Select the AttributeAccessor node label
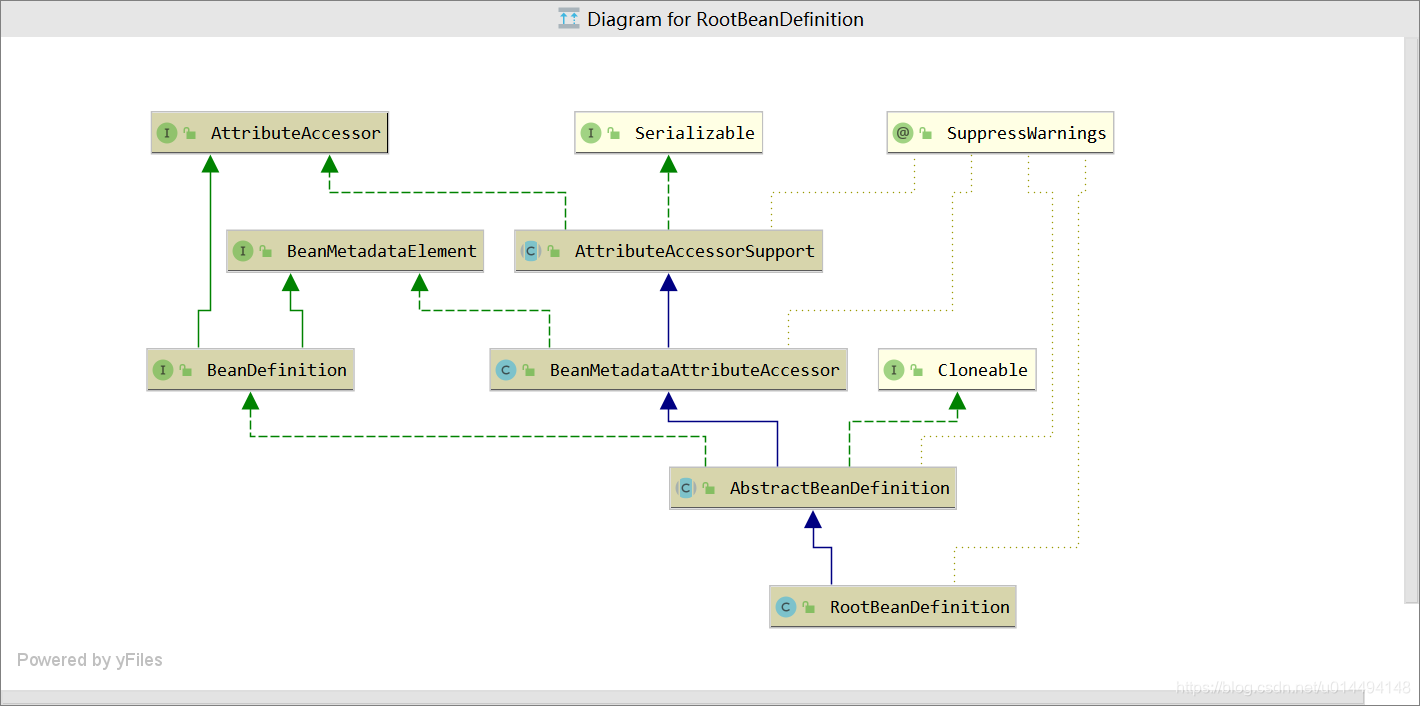Viewport: 1420px width, 706px height. point(296,133)
